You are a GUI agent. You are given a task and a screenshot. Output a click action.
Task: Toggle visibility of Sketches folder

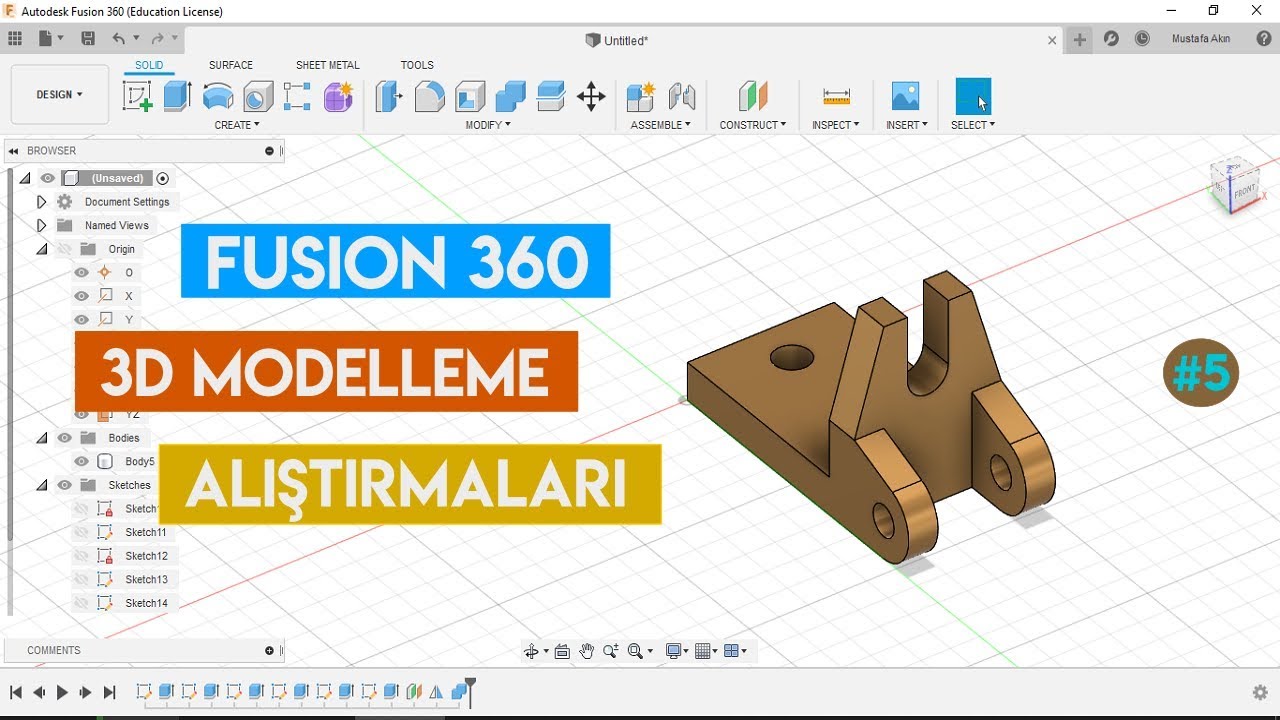(x=65, y=485)
